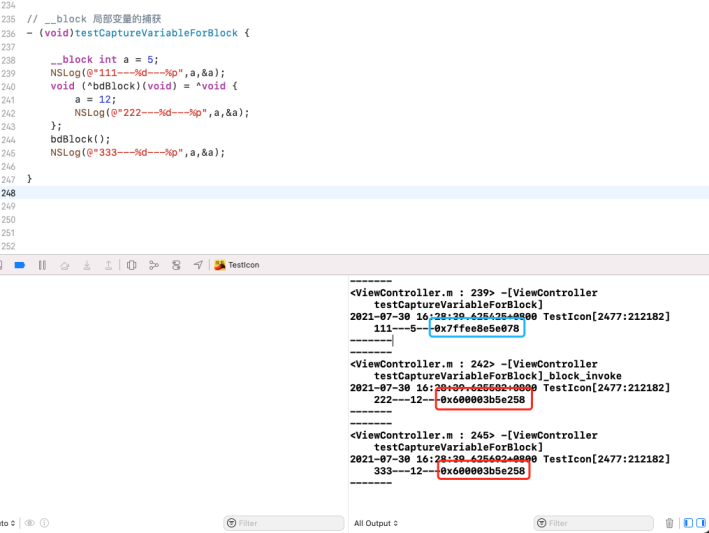Image resolution: width=709 pixels, height=533 pixels.
Task: Toggle the variables view pane button
Action: (x=688, y=523)
